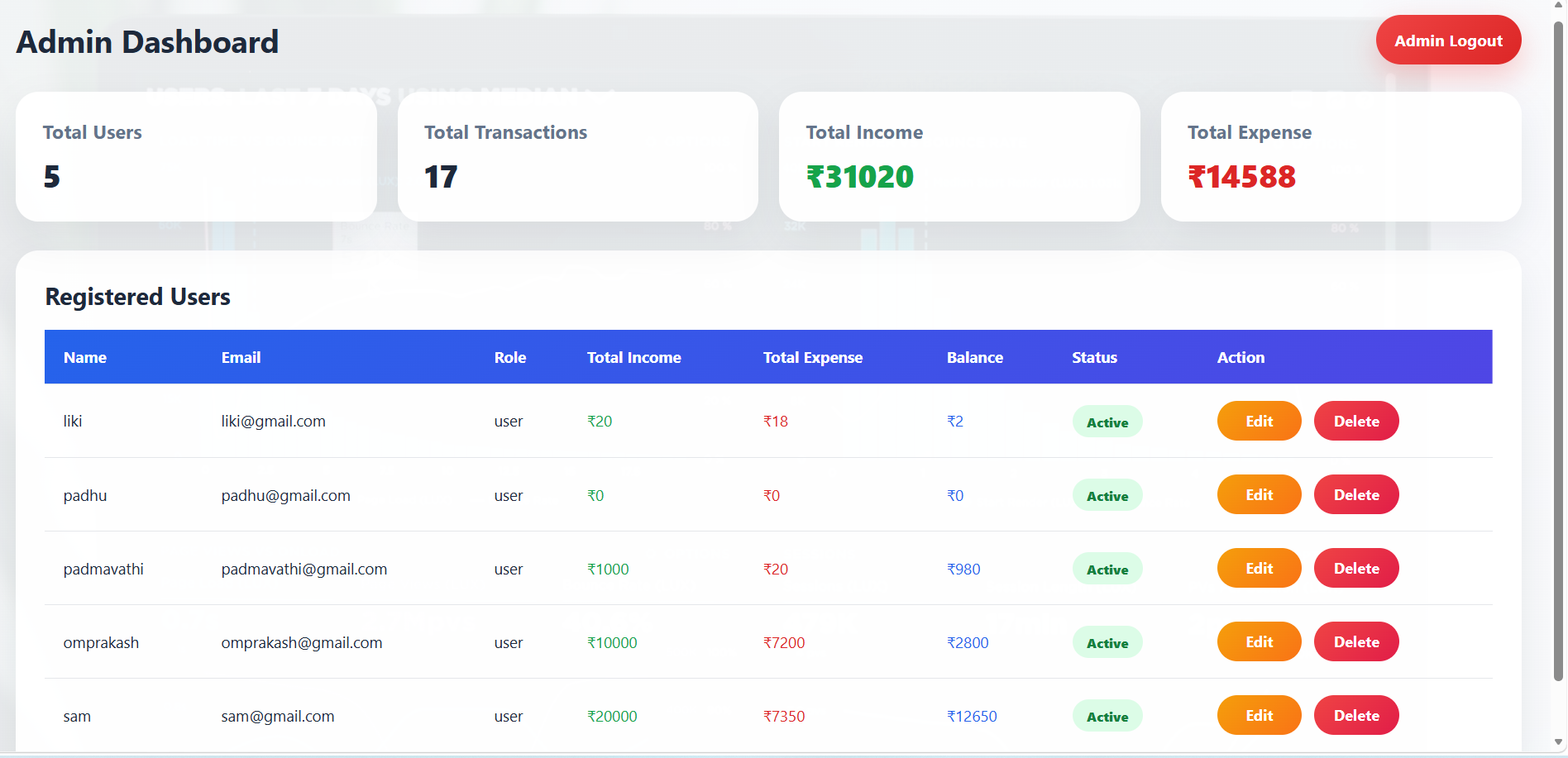Click the padmavathi@gmail.com email cell
1568x758 pixels.
click(304, 569)
